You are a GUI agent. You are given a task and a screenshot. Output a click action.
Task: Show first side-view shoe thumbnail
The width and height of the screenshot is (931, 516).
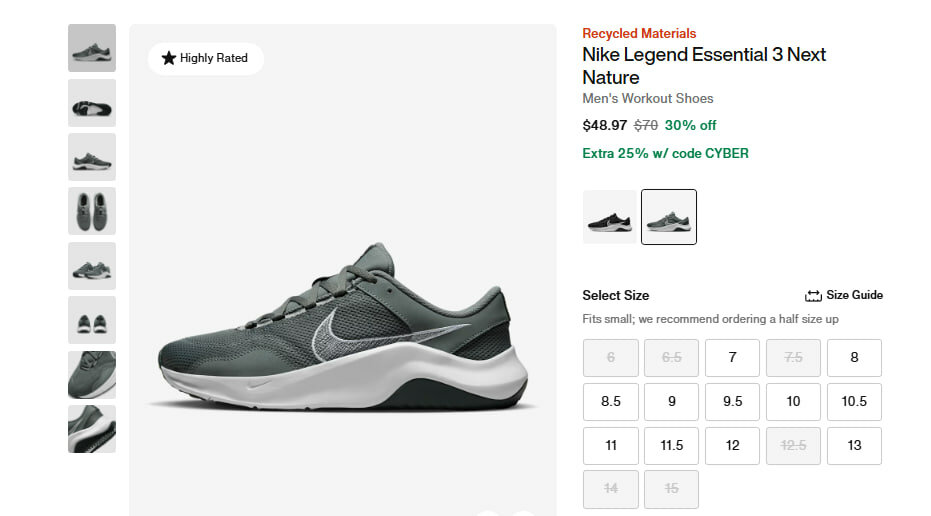coord(92,48)
